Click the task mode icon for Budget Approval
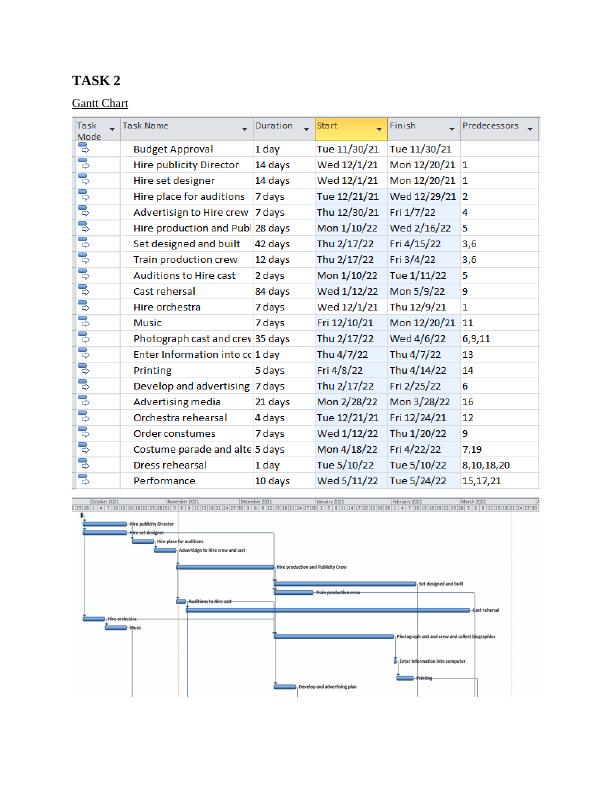The image size is (612, 792). pos(83,149)
